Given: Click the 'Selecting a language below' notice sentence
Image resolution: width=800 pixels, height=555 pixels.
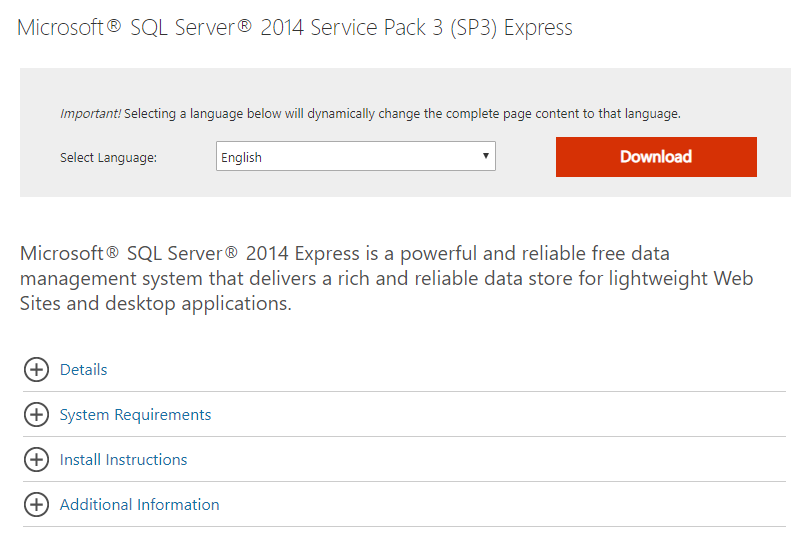Looking at the screenshot, I should point(402,114).
